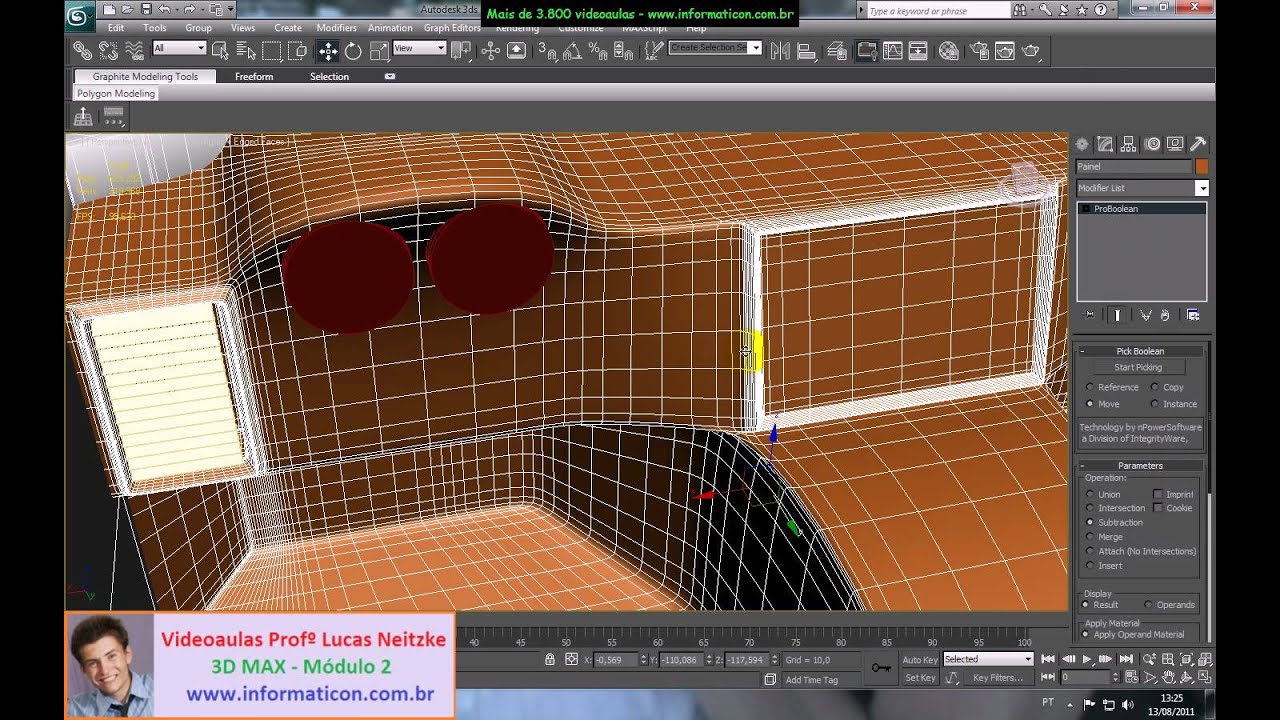This screenshot has height=720, width=1280.
Task: Play the animation
Action: pos(1086,659)
